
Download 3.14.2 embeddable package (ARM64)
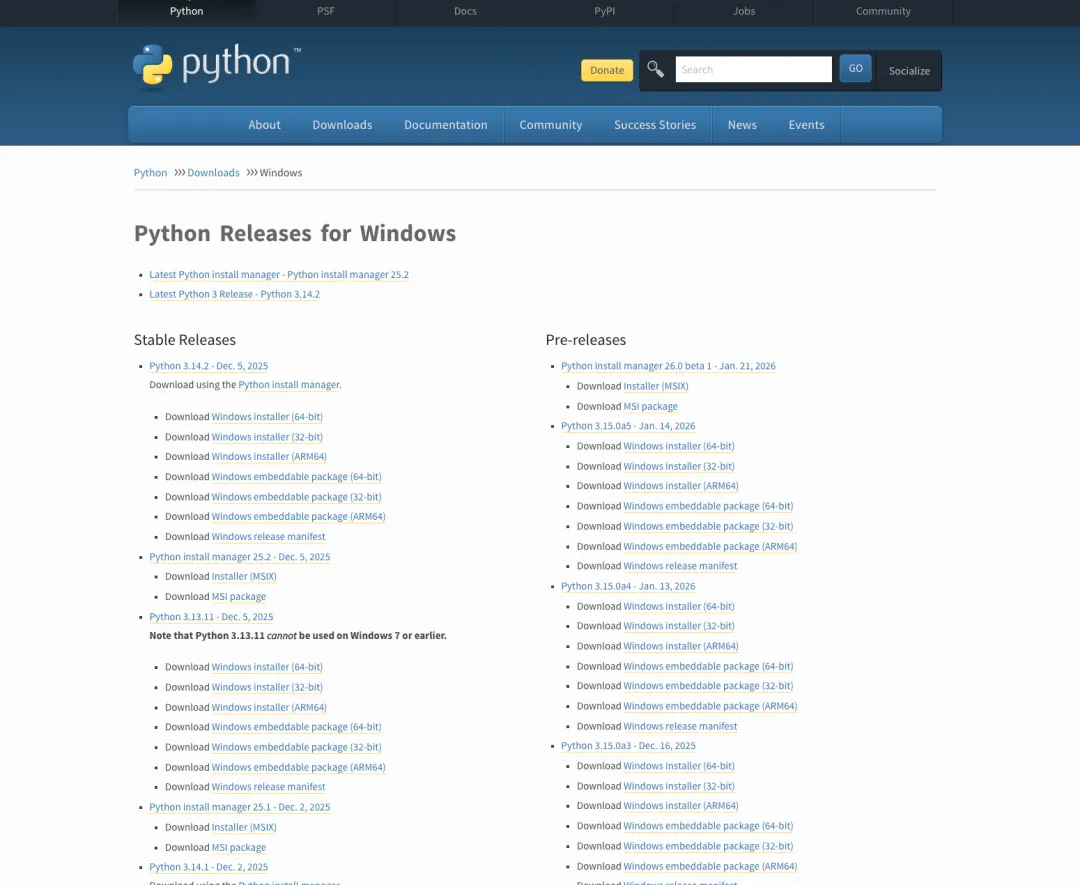coord(298,517)
